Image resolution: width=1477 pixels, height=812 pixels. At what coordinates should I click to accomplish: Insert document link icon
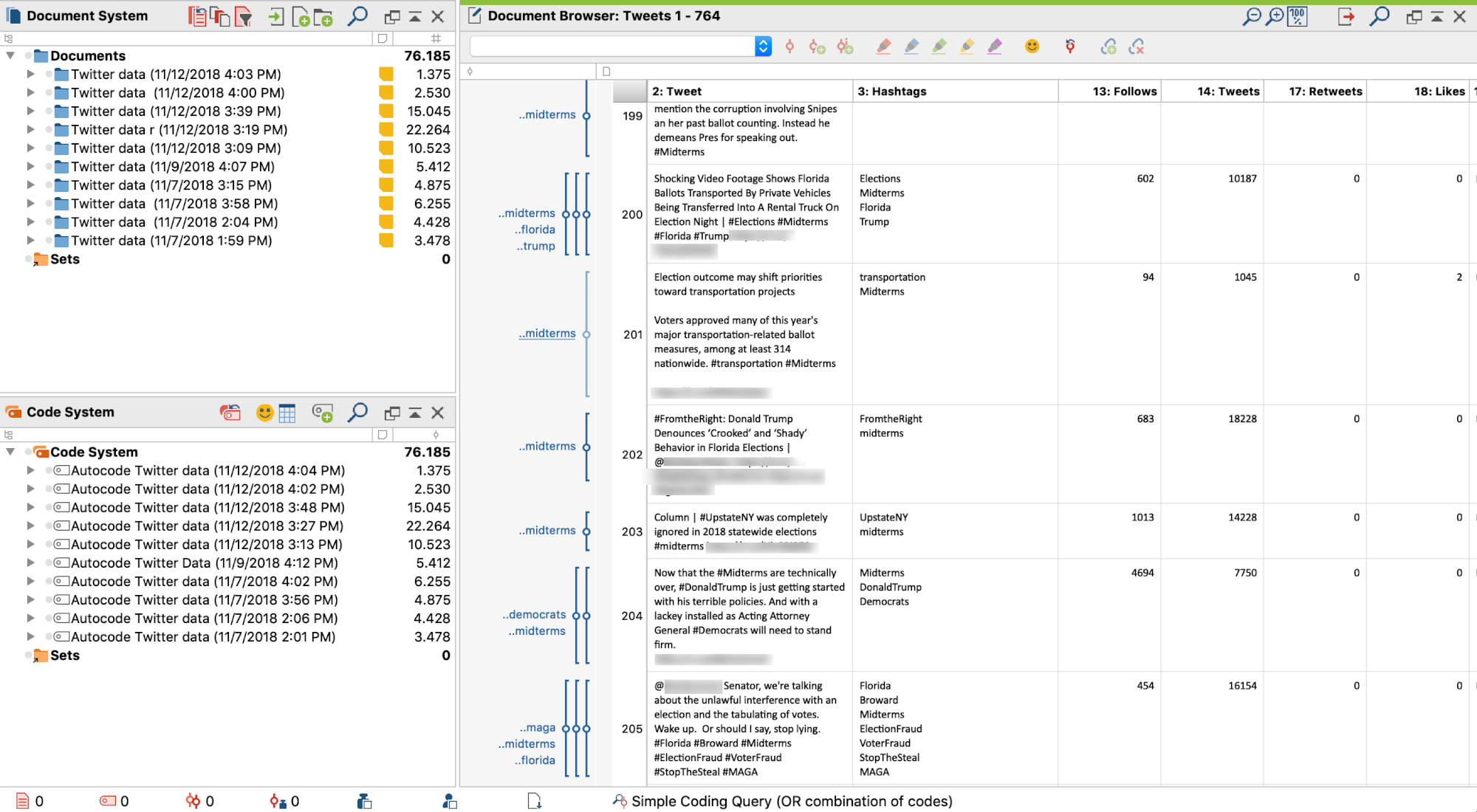click(1108, 47)
